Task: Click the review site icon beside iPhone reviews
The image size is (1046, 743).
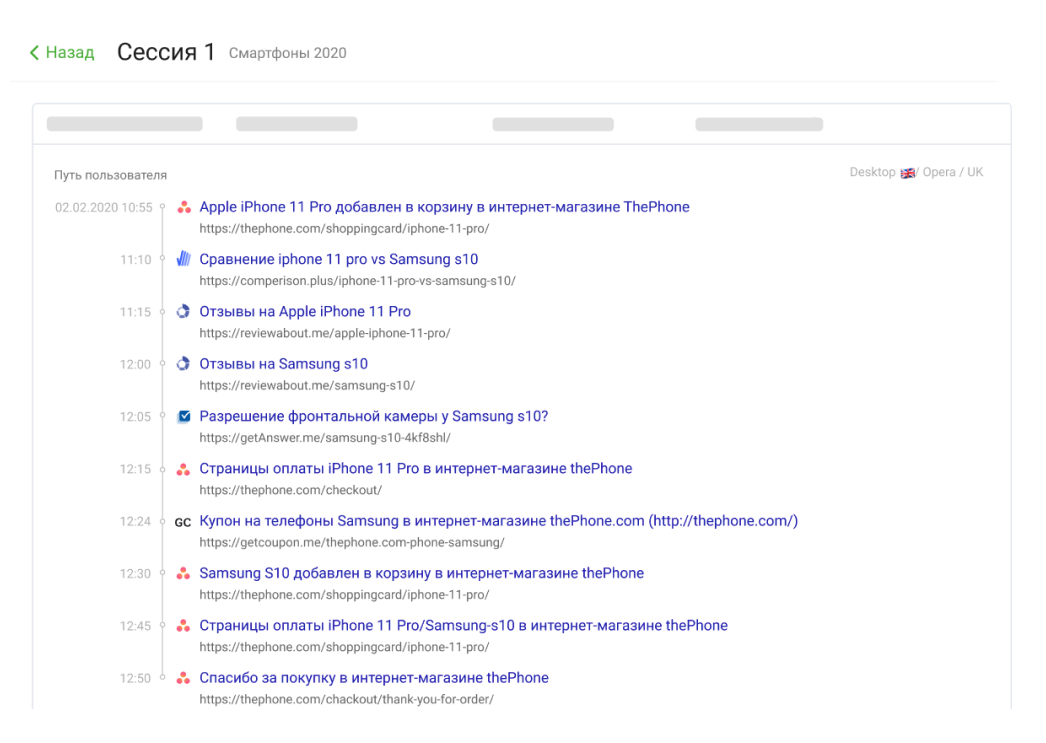Action: [x=183, y=312]
